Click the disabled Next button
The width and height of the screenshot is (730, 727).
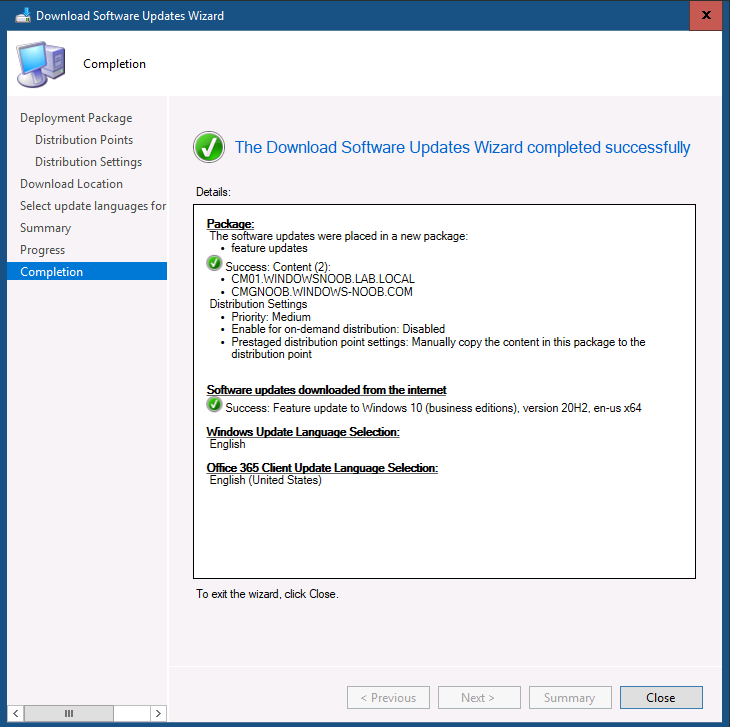coord(479,697)
